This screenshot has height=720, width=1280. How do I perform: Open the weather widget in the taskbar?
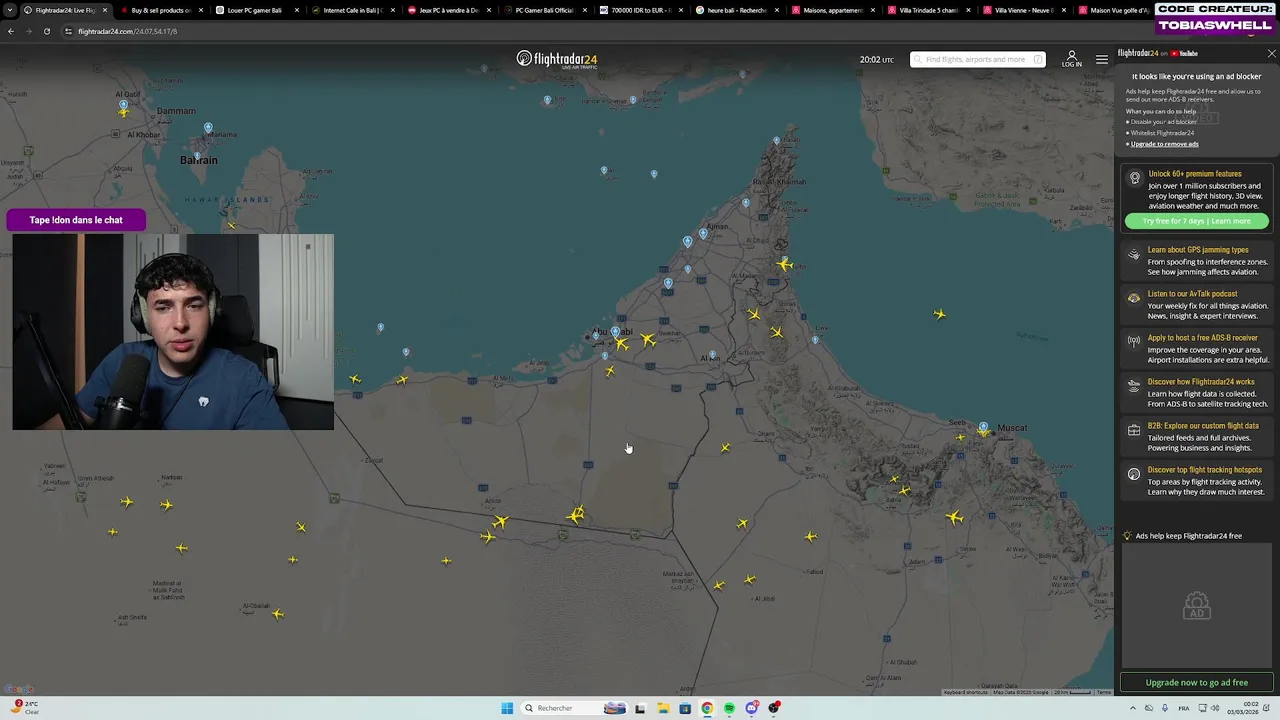point(25,707)
